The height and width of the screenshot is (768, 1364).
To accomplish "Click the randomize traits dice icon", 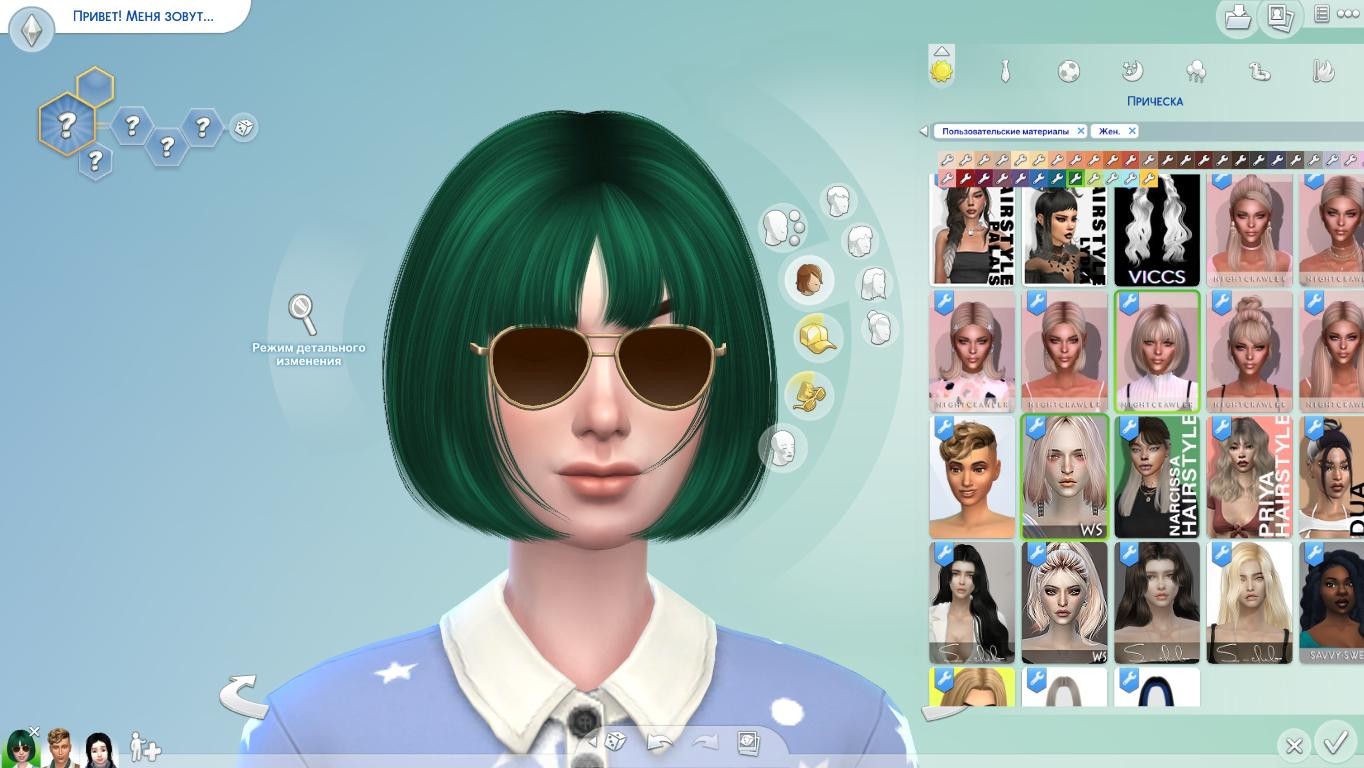I will click(x=243, y=127).
